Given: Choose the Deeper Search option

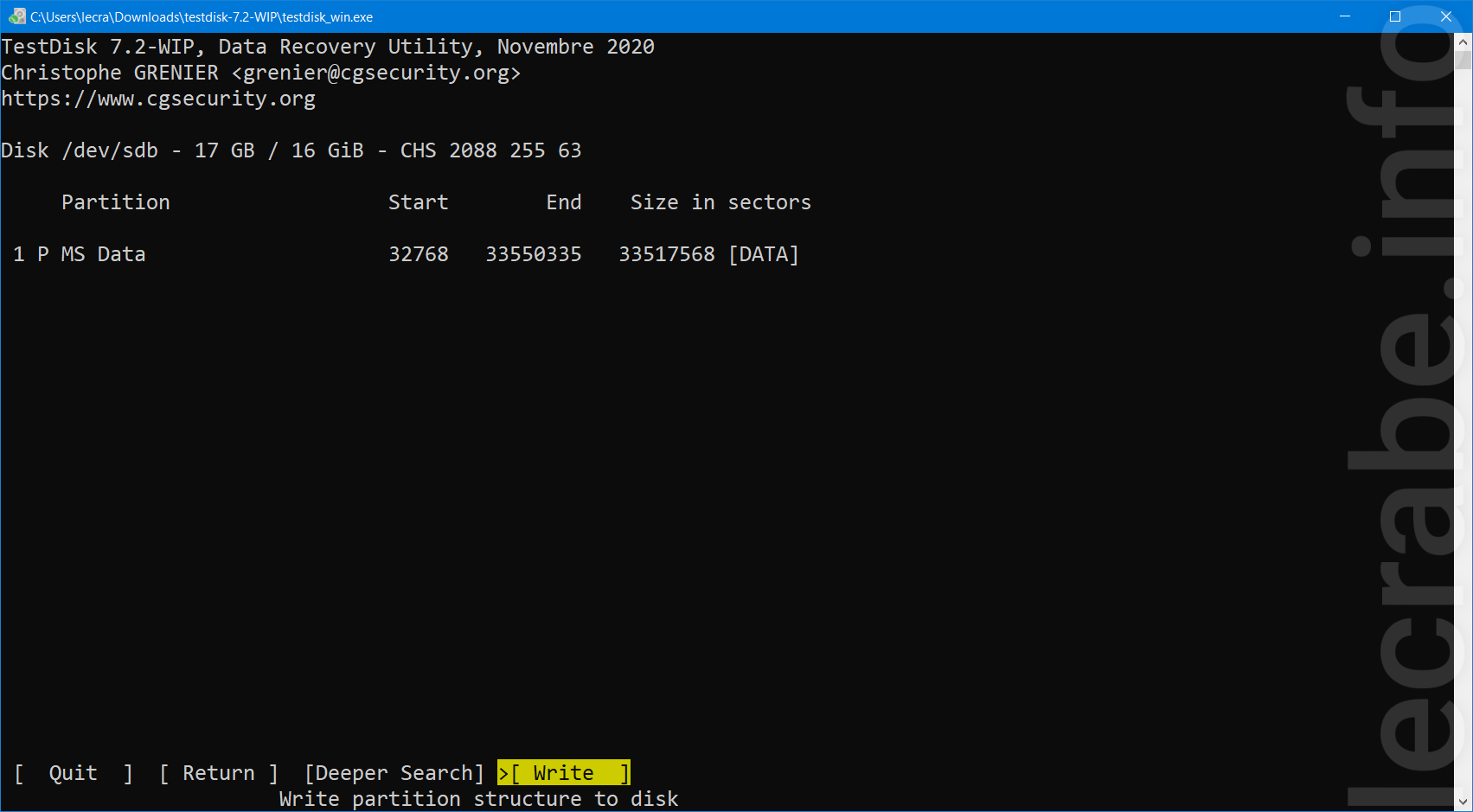Looking at the screenshot, I should click(x=394, y=772).
